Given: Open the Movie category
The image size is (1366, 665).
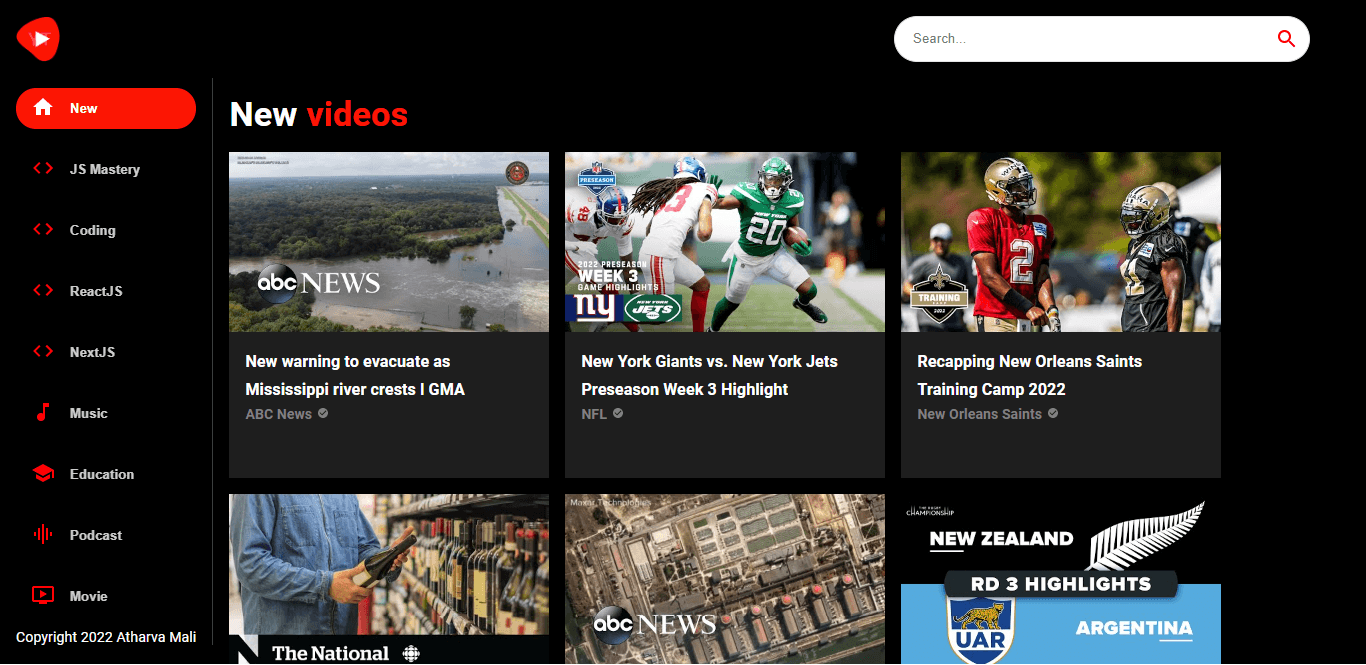Looking at the screenshot, I should click(106, 596).
